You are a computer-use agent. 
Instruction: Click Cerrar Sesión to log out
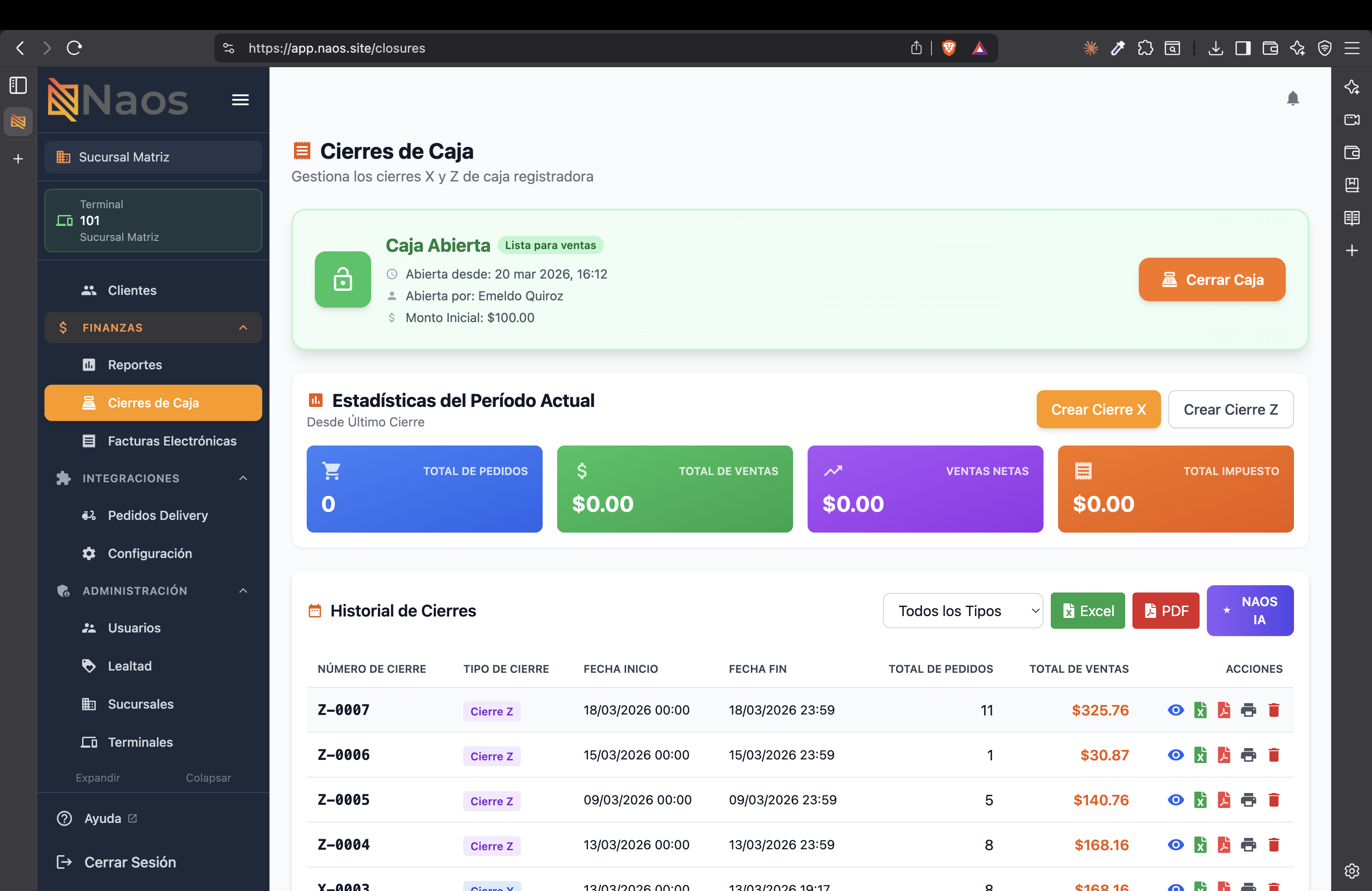pos(117,862)
